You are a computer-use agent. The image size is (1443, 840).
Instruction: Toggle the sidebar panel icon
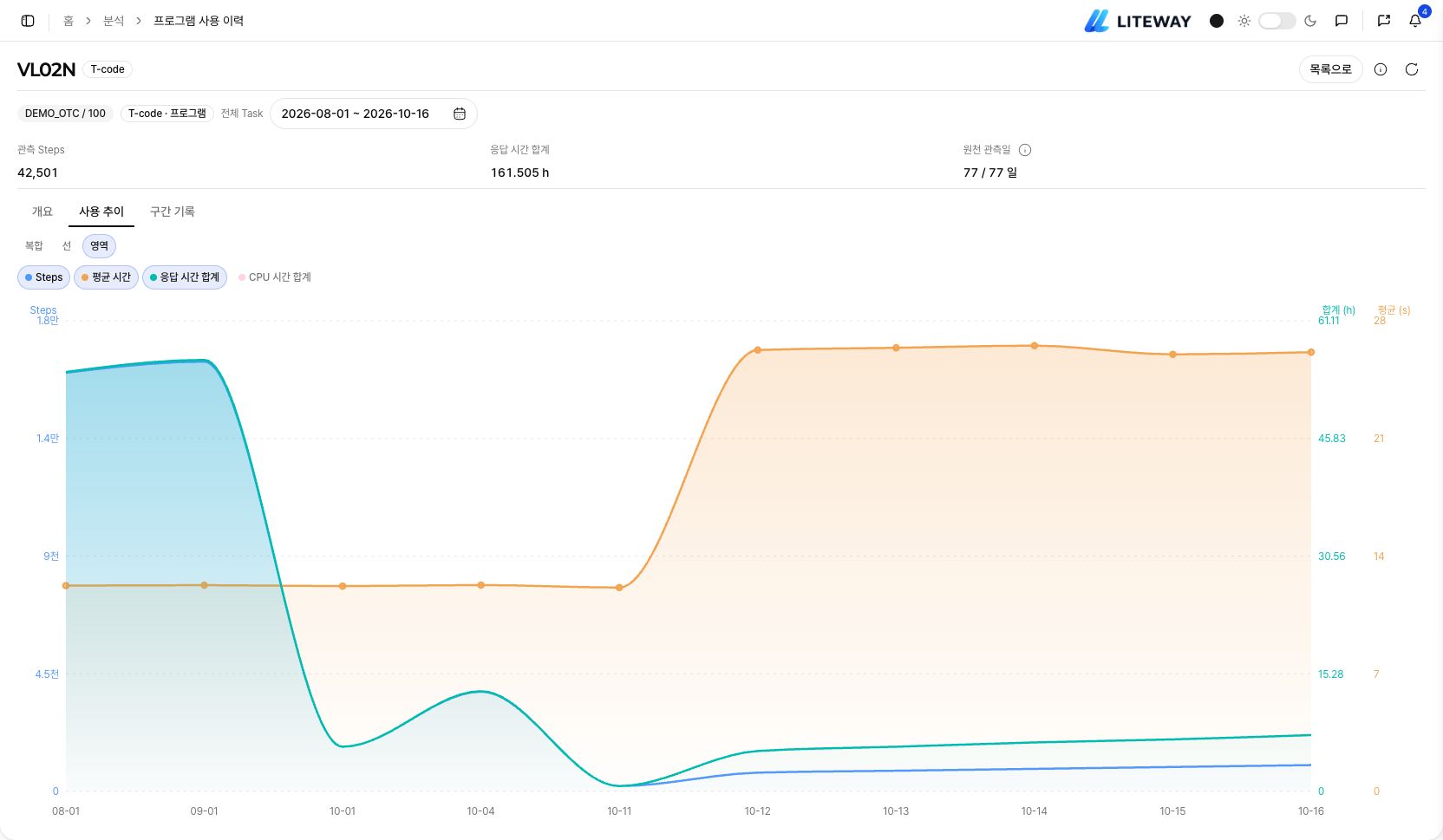28,21
